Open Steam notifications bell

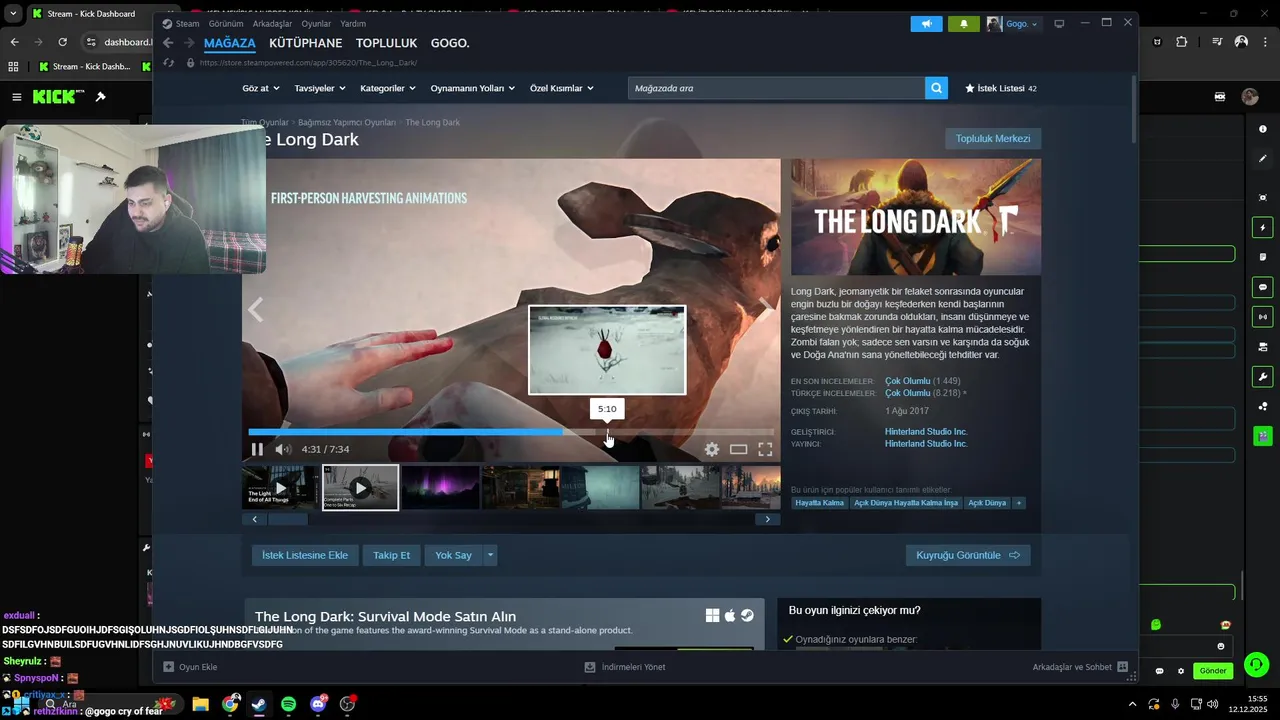[x=963, y=23]
